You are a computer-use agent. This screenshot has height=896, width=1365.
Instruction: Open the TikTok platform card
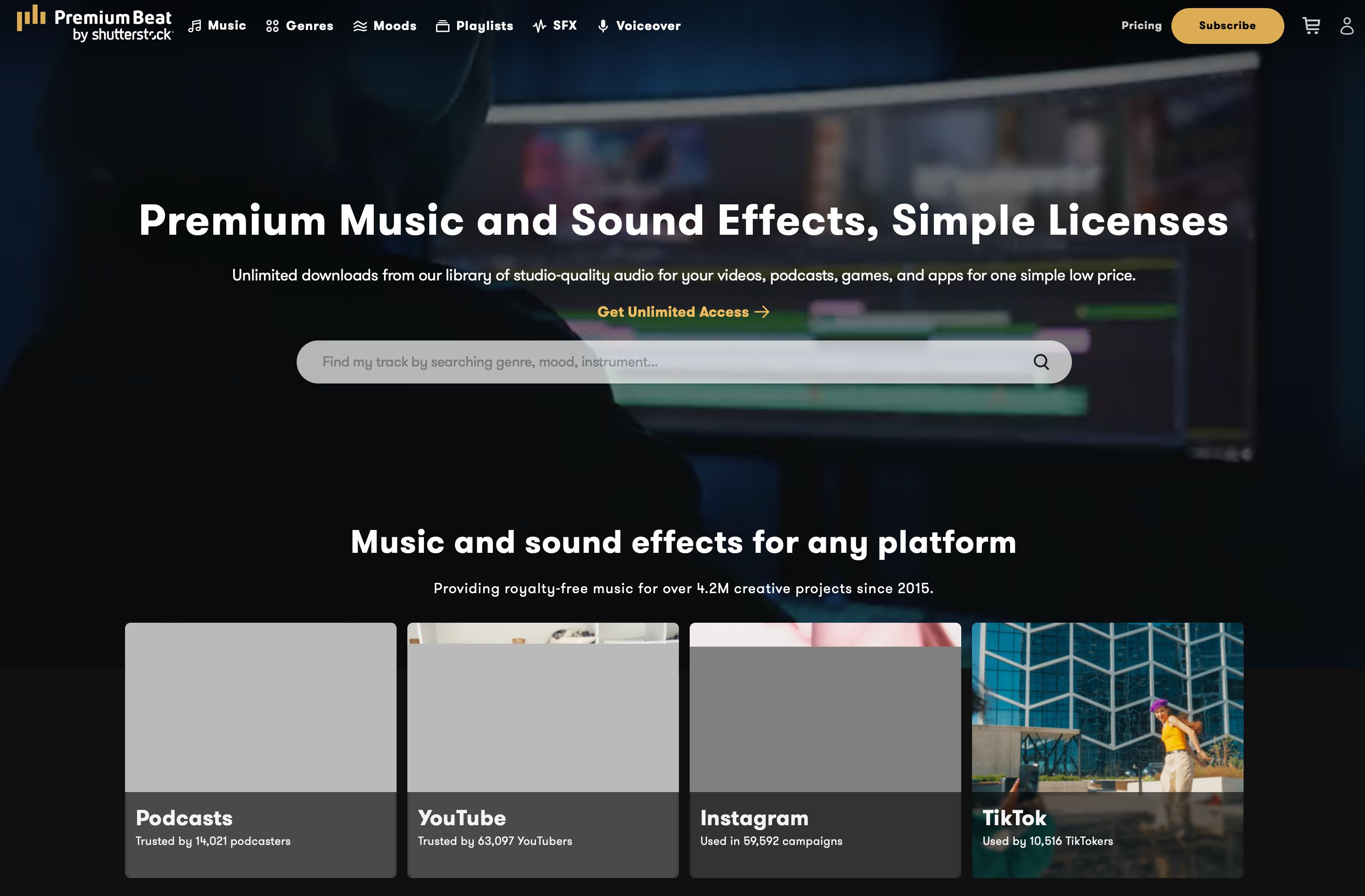point(1107,749)
